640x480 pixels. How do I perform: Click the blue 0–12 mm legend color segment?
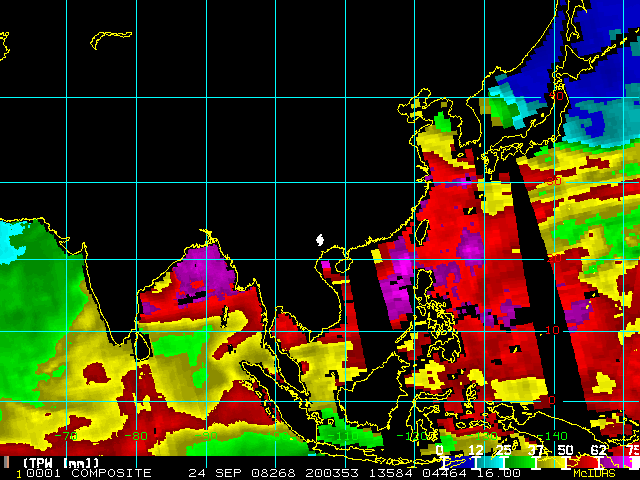click(x=459, y=462)
